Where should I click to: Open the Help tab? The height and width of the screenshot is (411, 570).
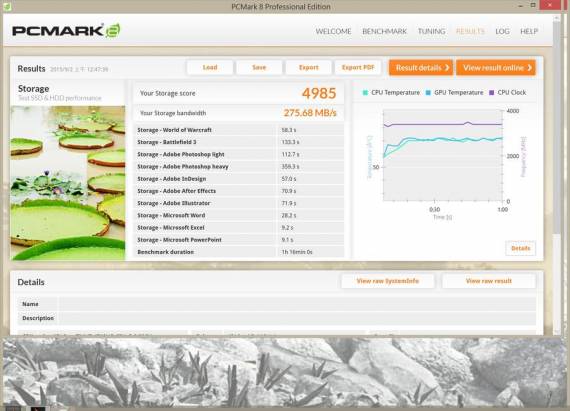tap(529, 31)
